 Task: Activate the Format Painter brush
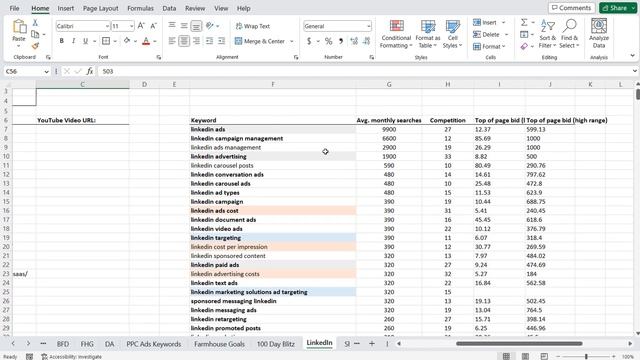(35, 46)
